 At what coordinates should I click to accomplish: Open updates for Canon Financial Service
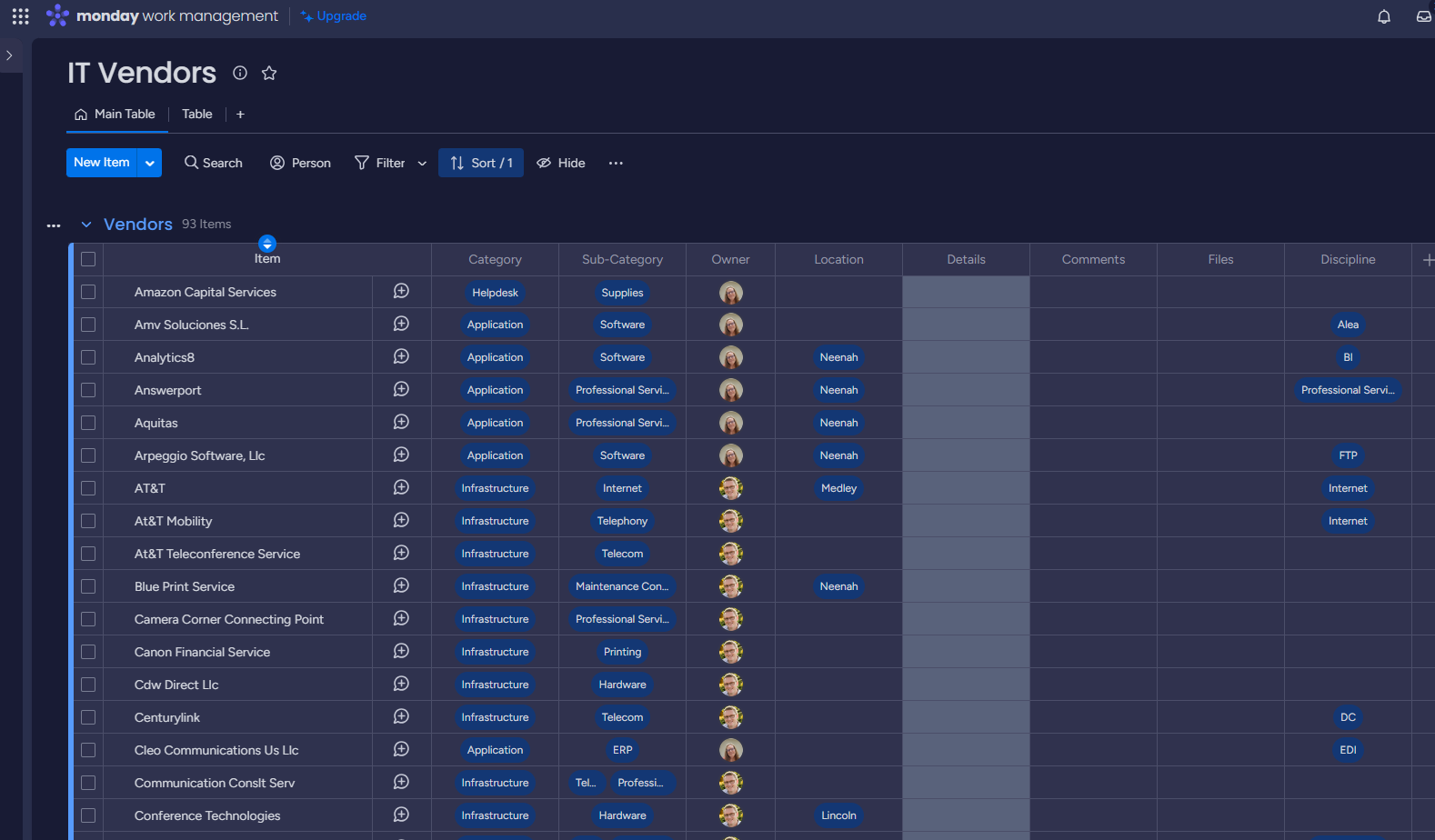pos(401,651)
